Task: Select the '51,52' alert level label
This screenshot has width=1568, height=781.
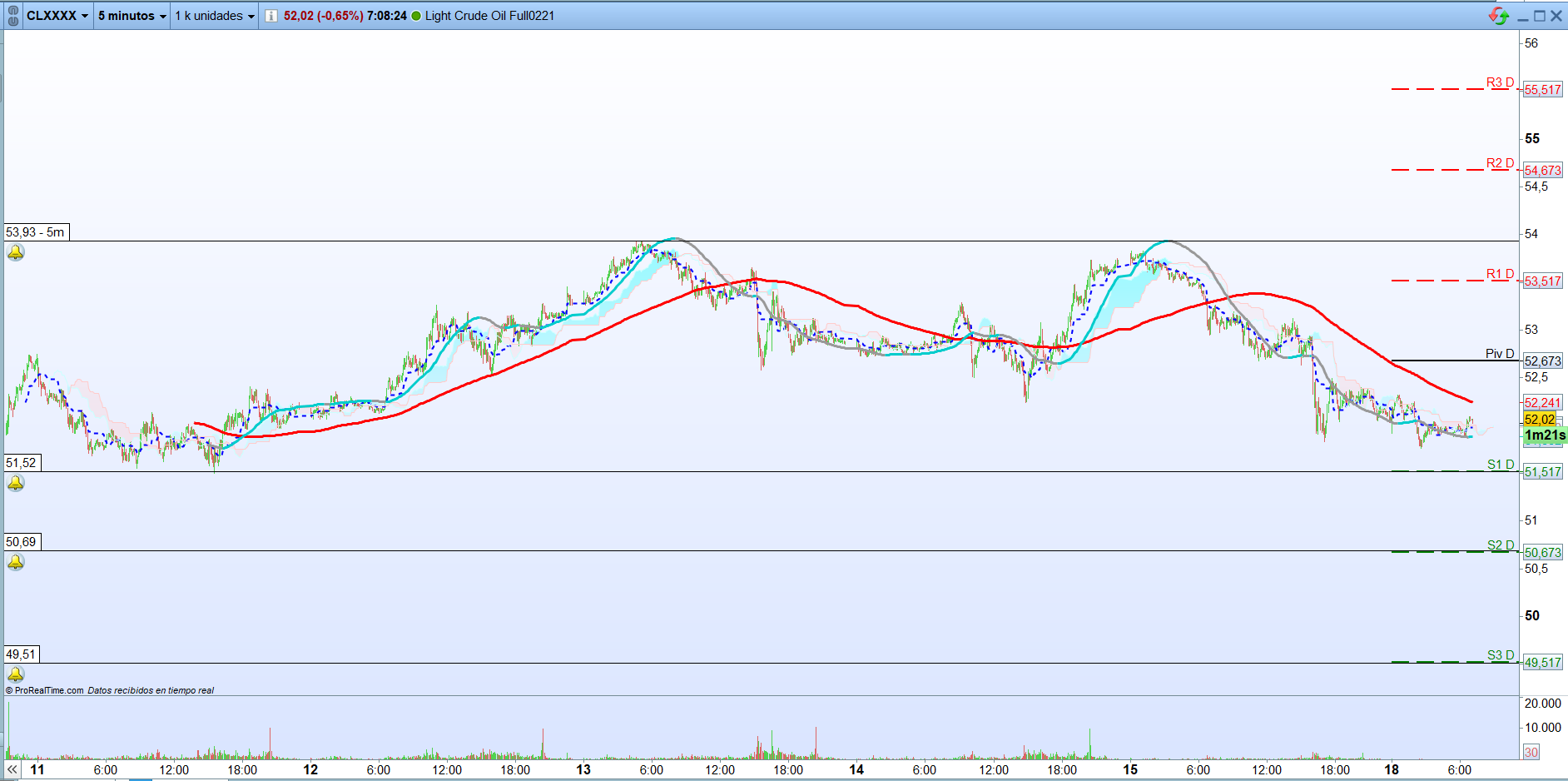Action: pos(22,463)
